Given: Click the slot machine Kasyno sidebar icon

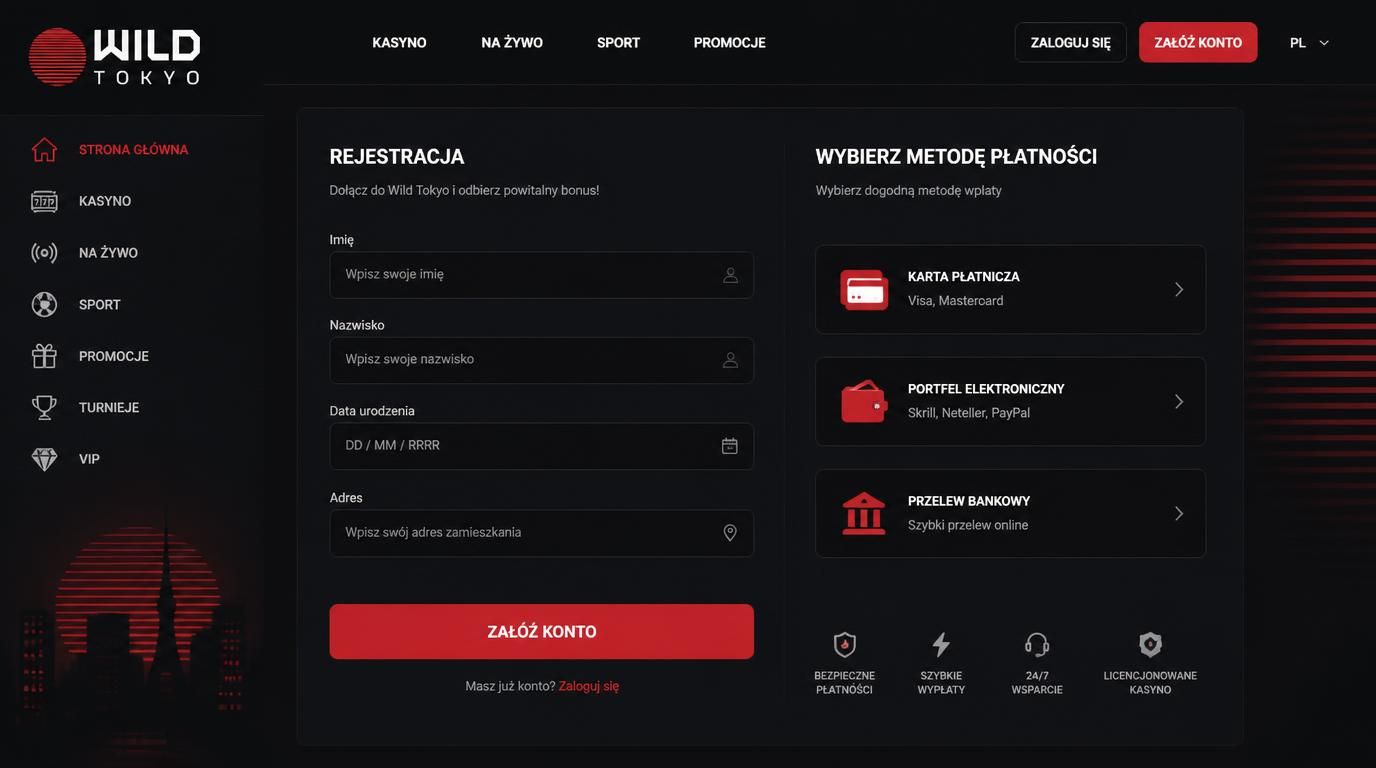Looking at the screenshot, I should 44,201.
